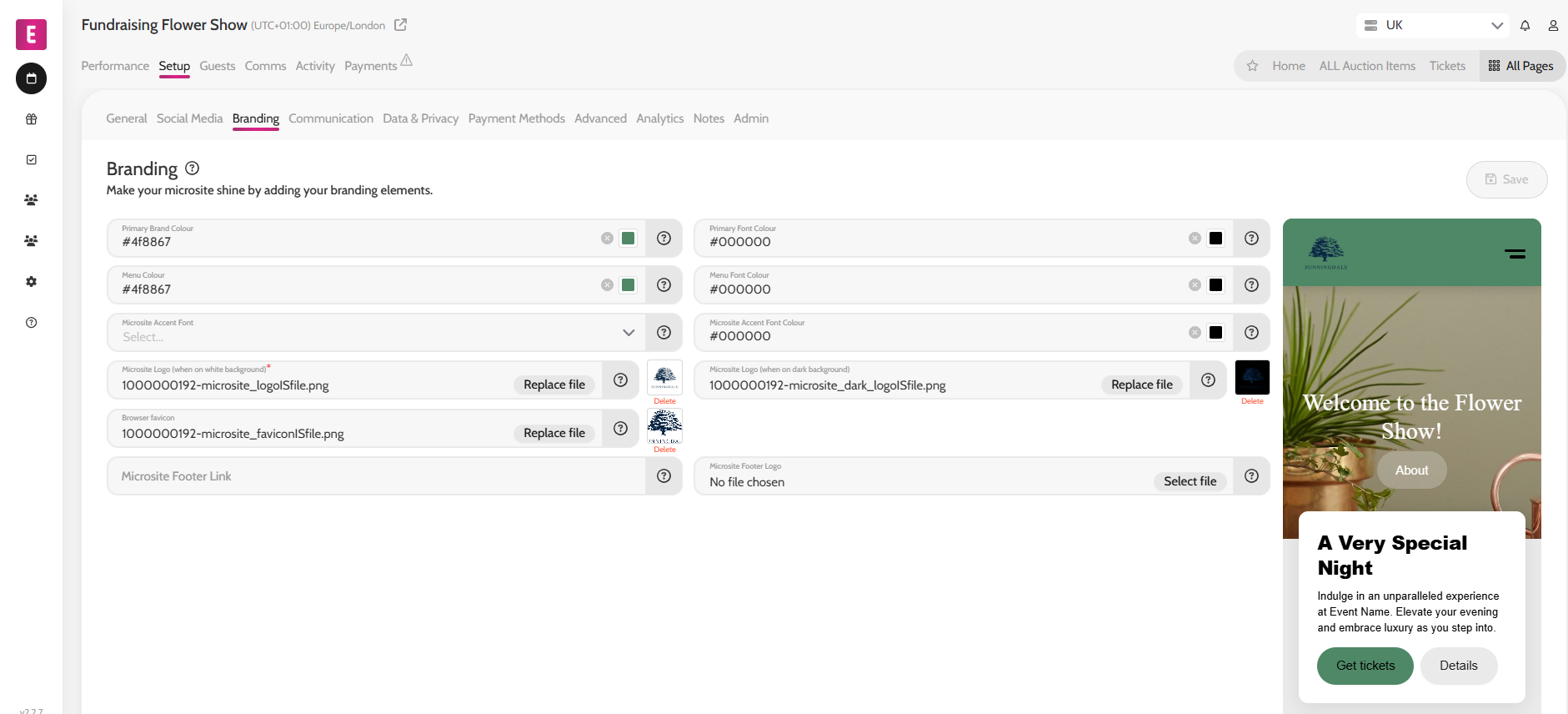Open help for Browser favicon
The width and height of the screenshot is (1568, 714).
coord(620,429)
